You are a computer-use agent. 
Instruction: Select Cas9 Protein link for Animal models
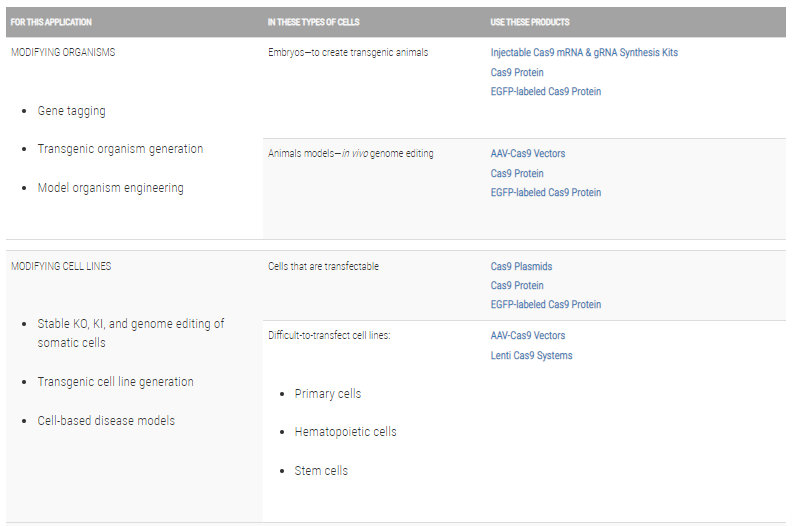[517, 173]
